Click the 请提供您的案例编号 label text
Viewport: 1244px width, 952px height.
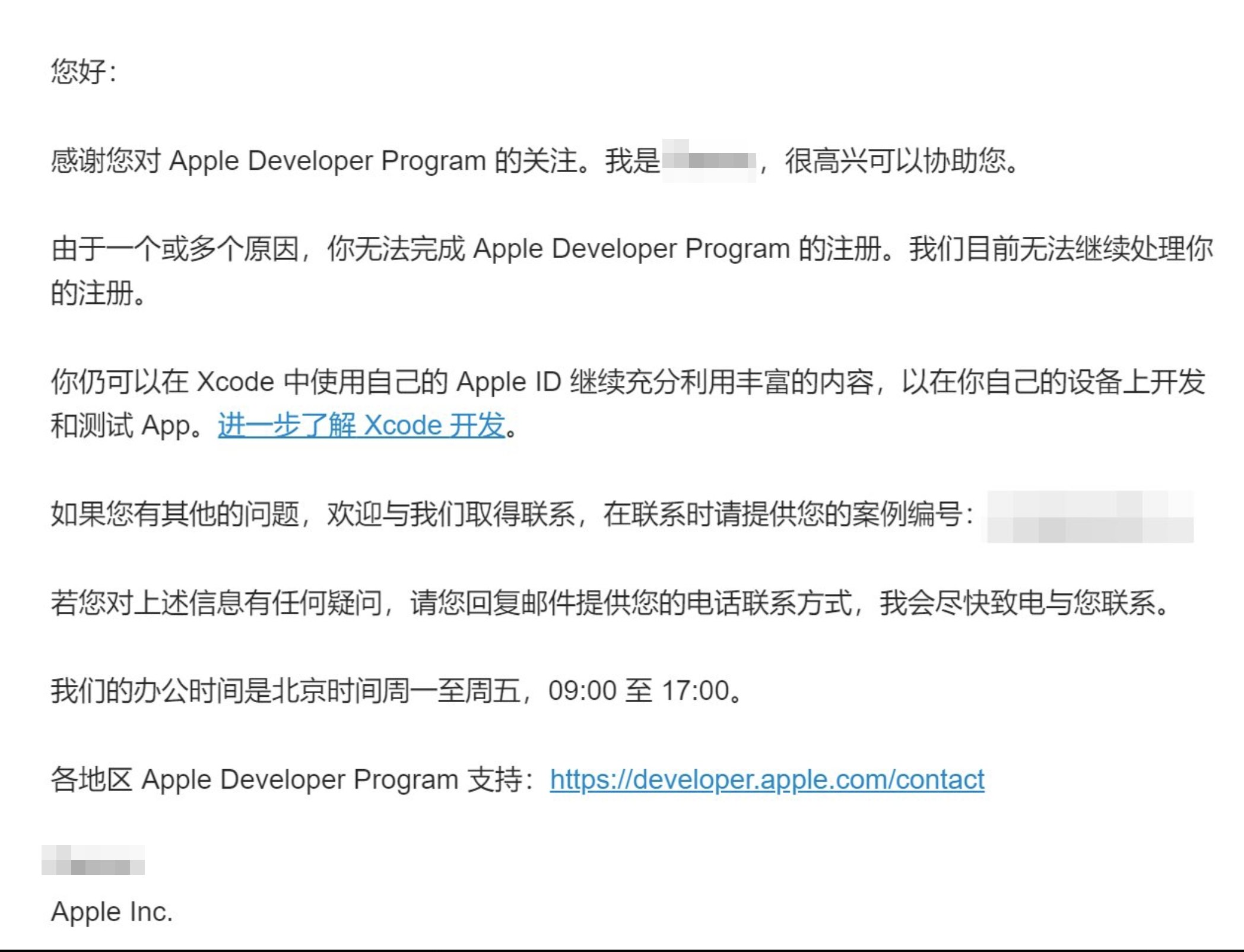837,514
